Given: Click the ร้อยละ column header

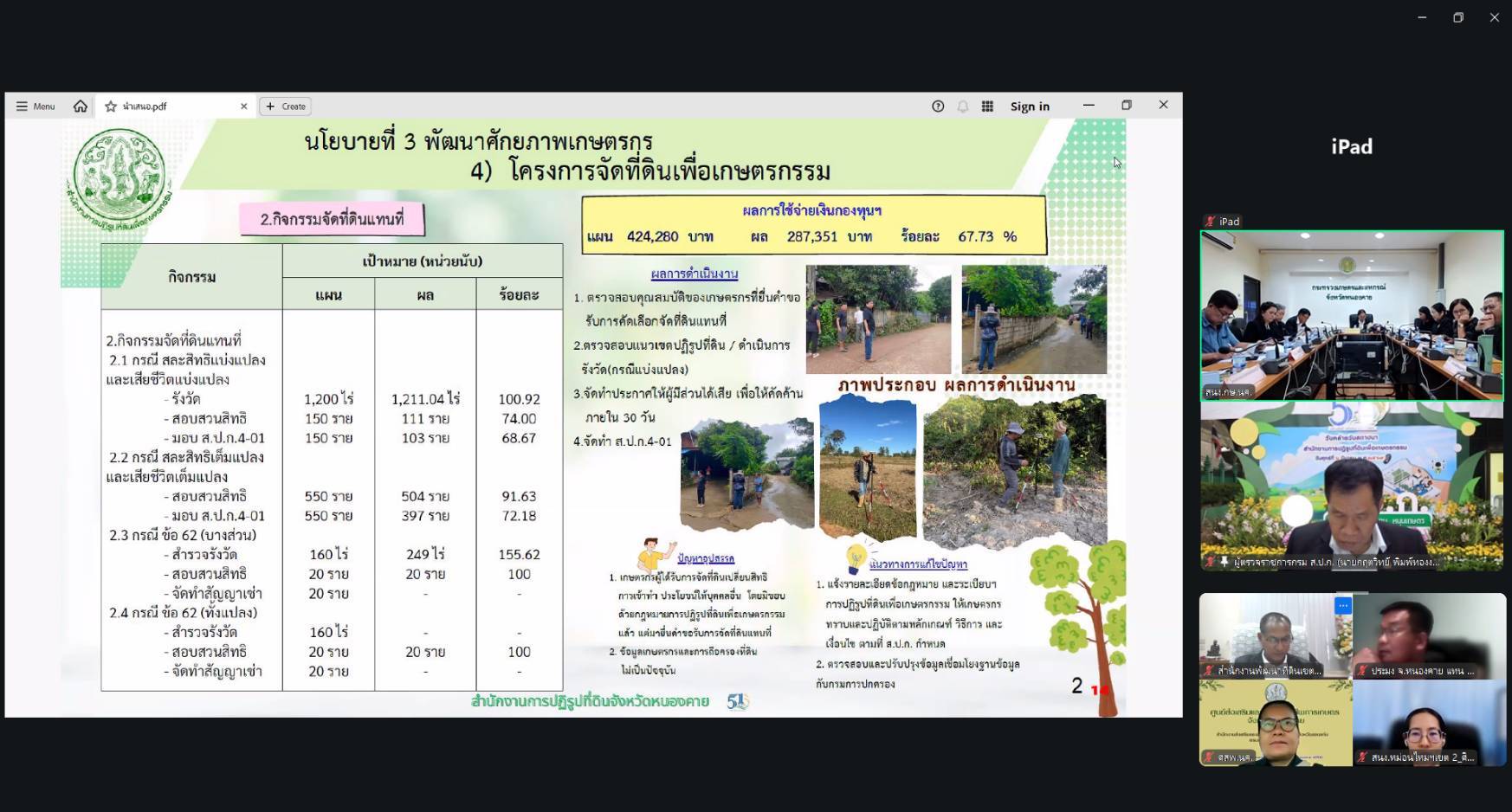Looking at the screenshot, I should [x=519, y=295].
